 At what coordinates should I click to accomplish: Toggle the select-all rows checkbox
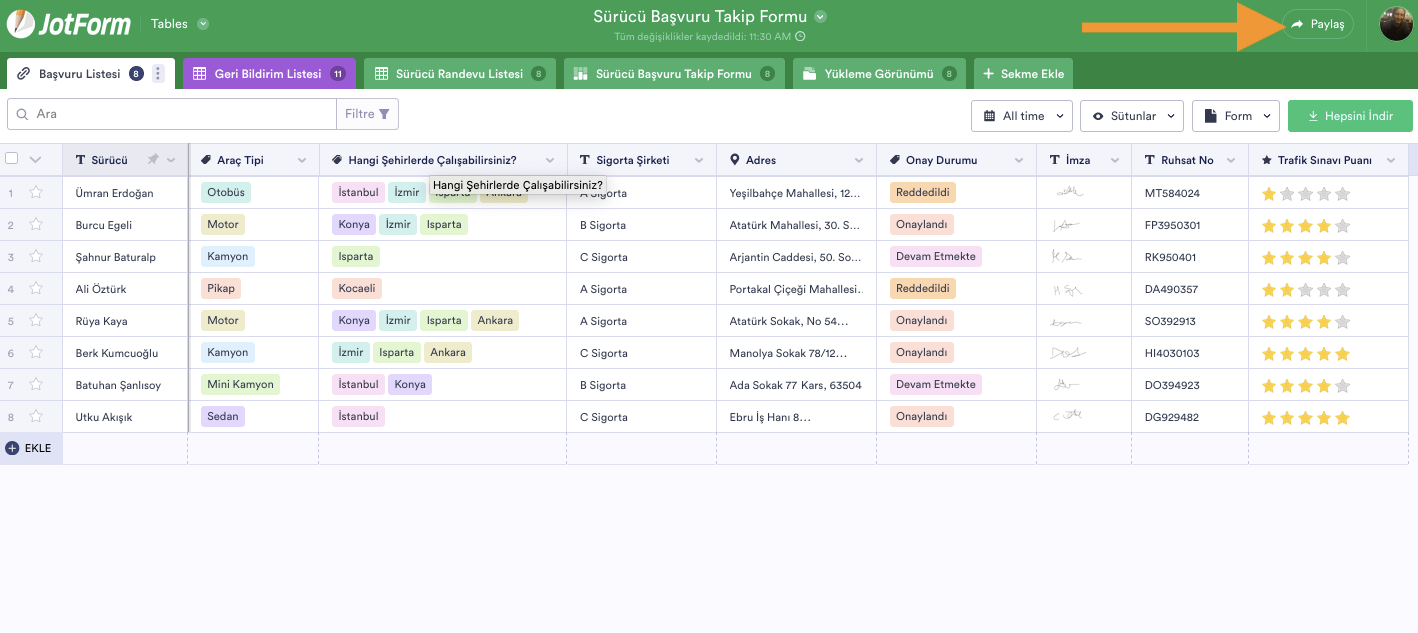tap(12, 159)
